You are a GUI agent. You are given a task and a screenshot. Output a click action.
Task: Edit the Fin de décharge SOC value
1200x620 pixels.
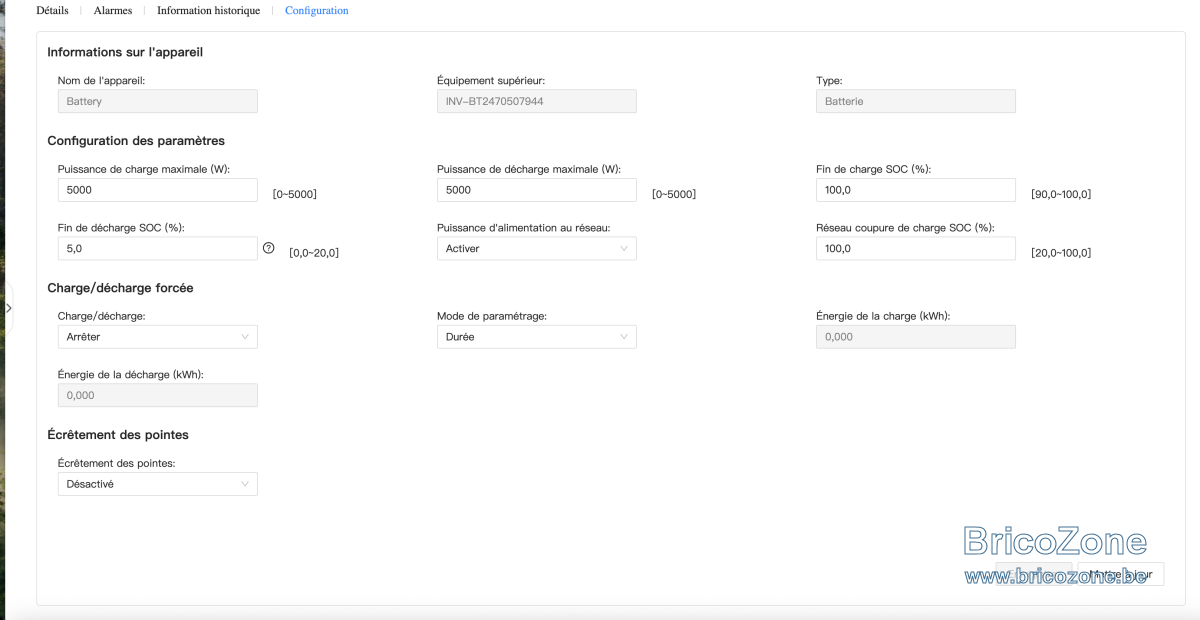[x=158, y=248]
